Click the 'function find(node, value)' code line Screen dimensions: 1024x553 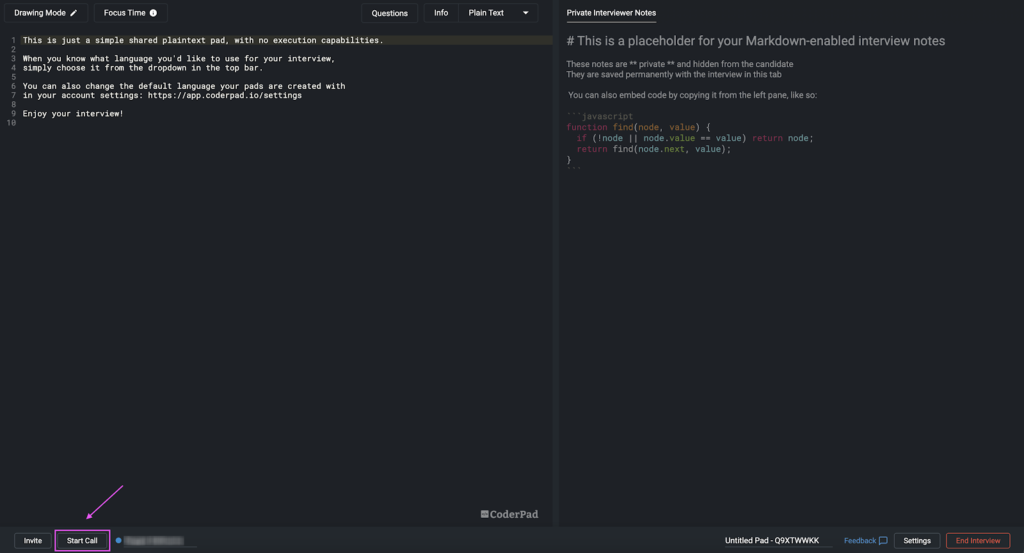(638, 127)
